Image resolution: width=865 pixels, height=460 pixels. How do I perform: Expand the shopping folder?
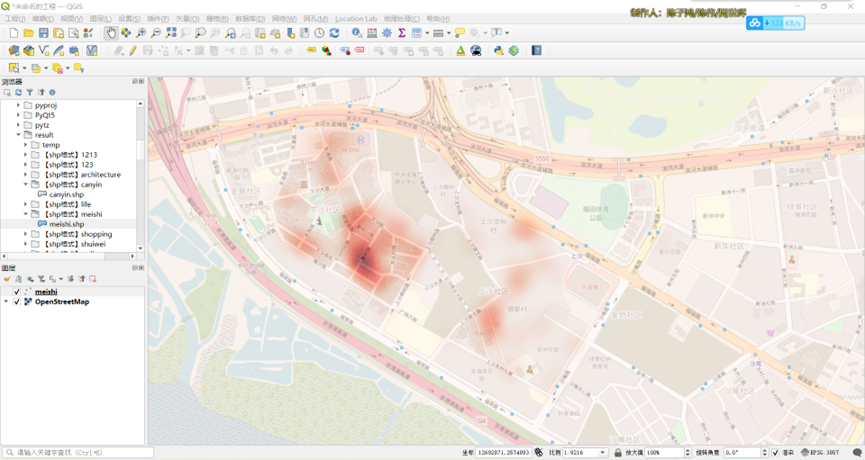pyautogui.click(x=25, y=234)
